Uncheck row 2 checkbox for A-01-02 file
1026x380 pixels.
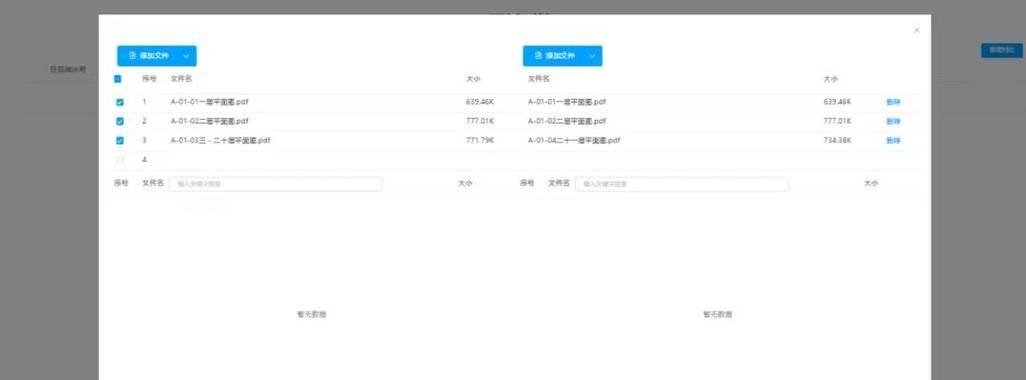point(120,122)
